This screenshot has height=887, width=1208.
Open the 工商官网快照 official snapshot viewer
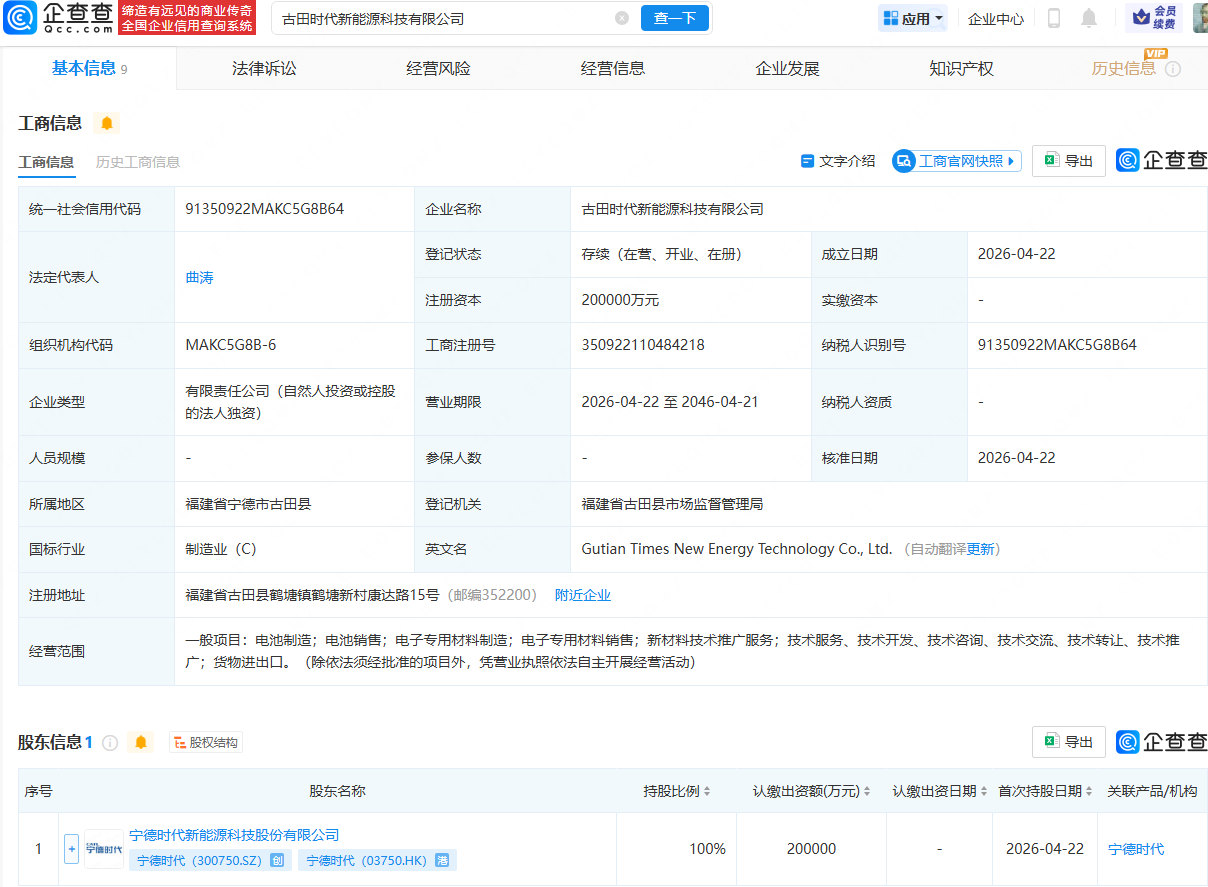point(956,161)
